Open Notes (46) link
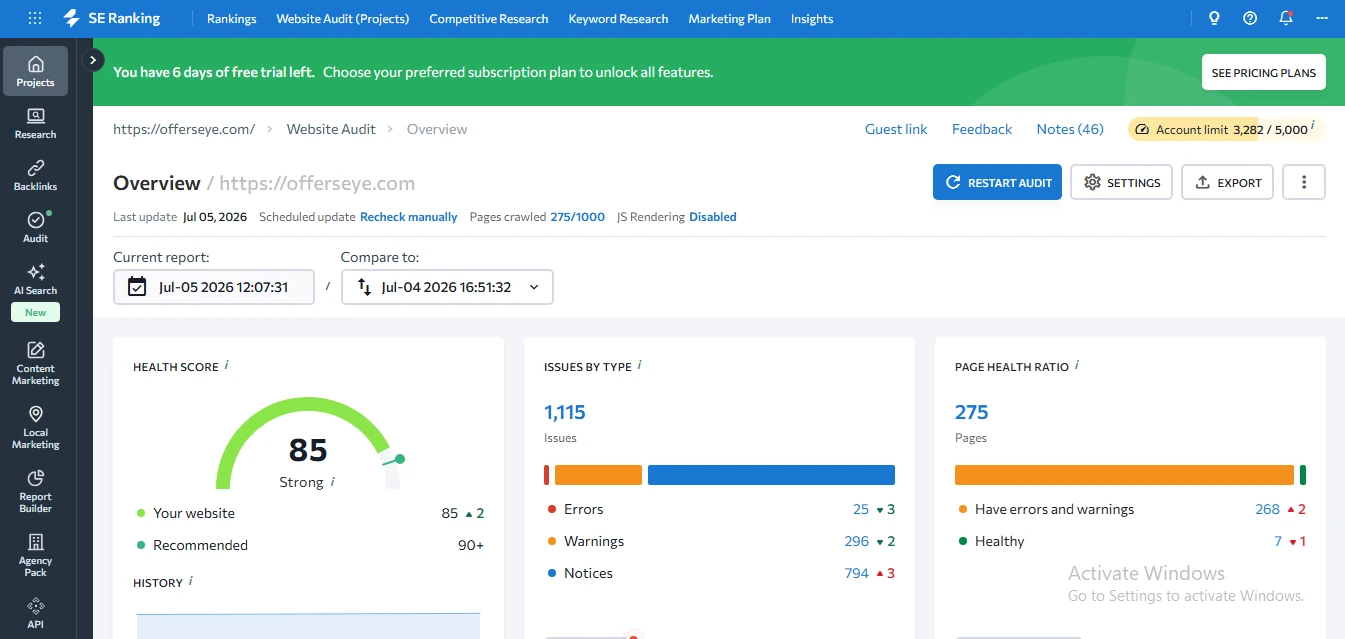Screen dimensions: 1345x639 (1070, 129)
